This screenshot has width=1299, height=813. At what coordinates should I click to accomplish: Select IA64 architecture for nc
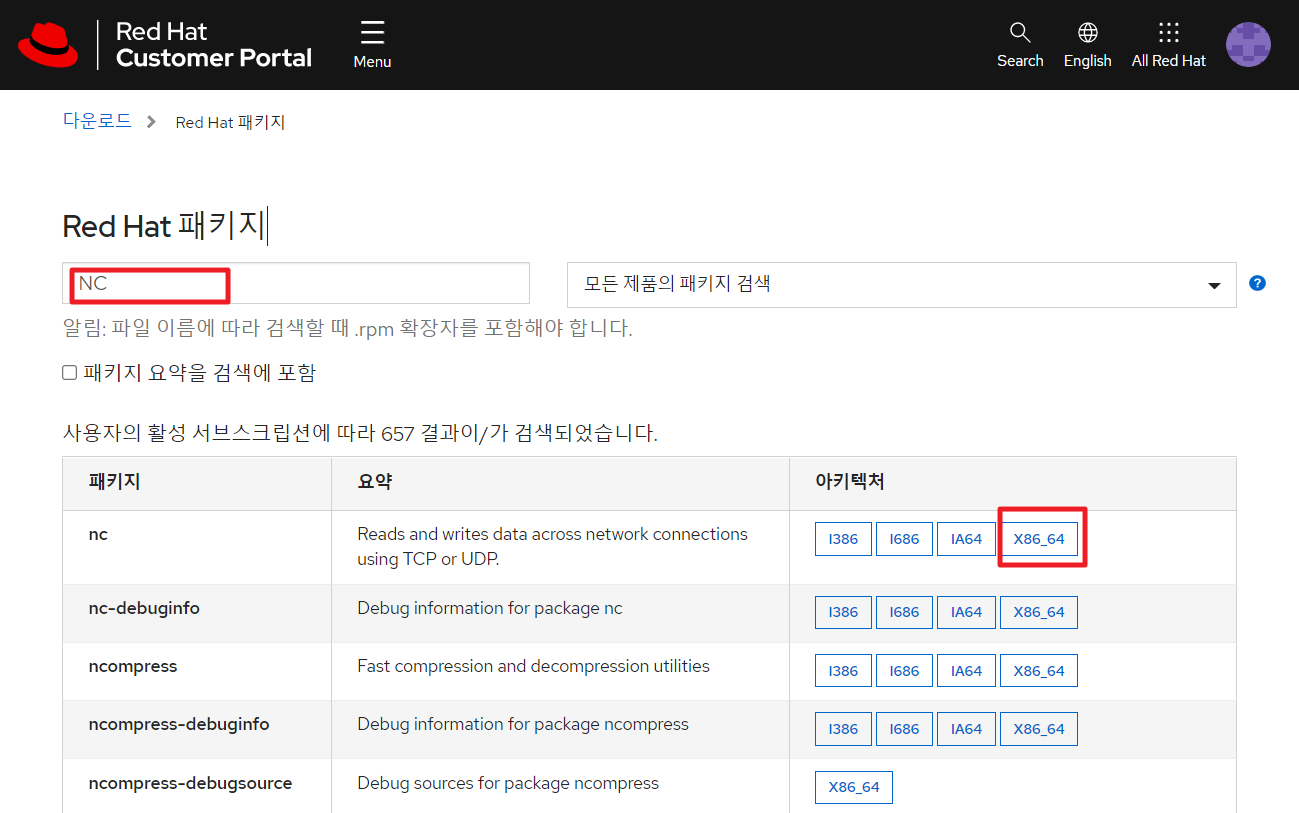(966, 539)
